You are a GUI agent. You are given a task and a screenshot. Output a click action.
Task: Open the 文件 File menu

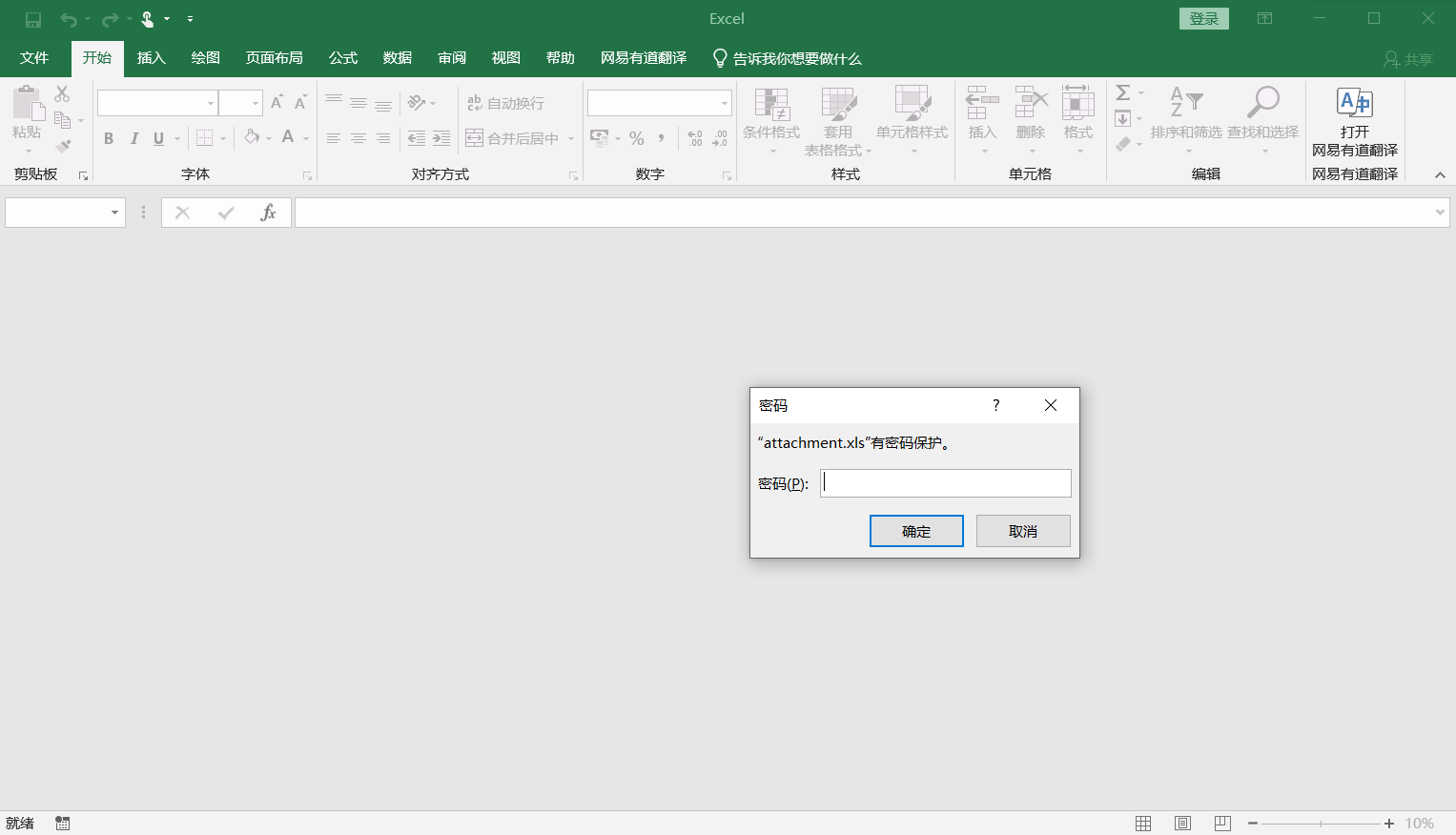34,58
